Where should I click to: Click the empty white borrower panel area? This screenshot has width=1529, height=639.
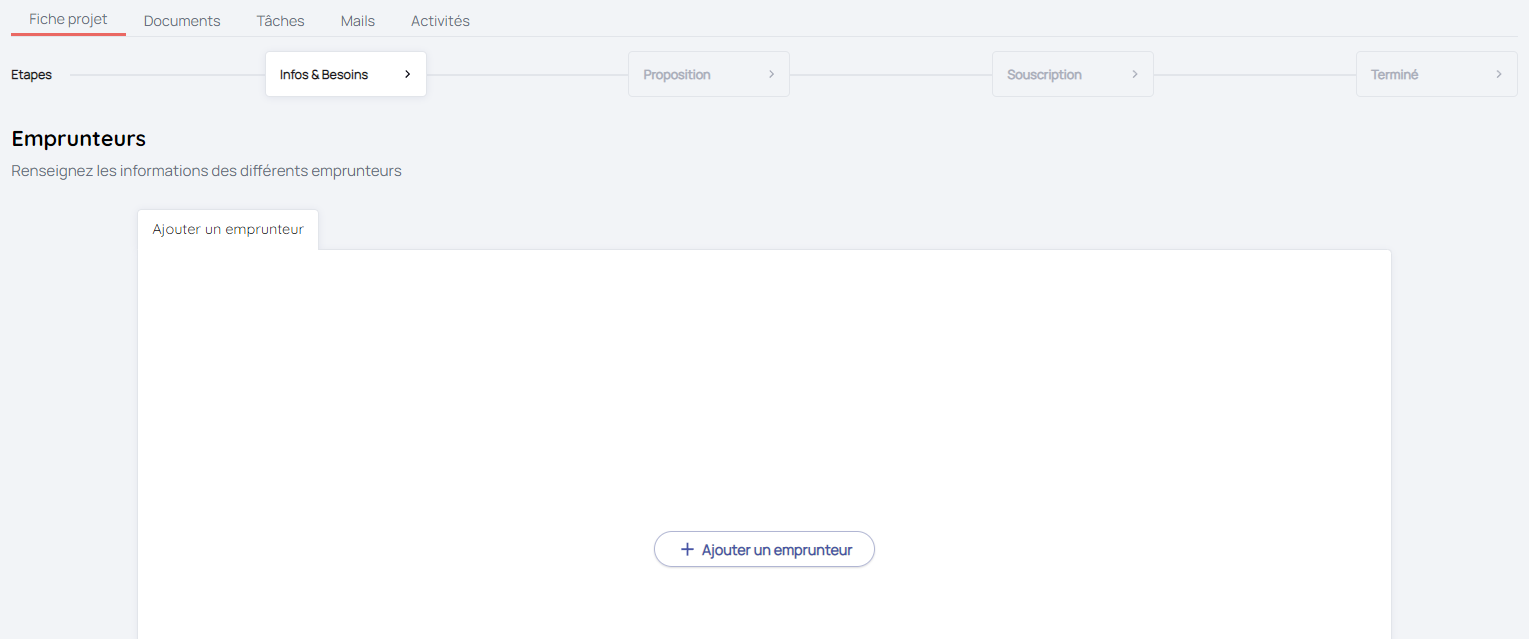764,390
